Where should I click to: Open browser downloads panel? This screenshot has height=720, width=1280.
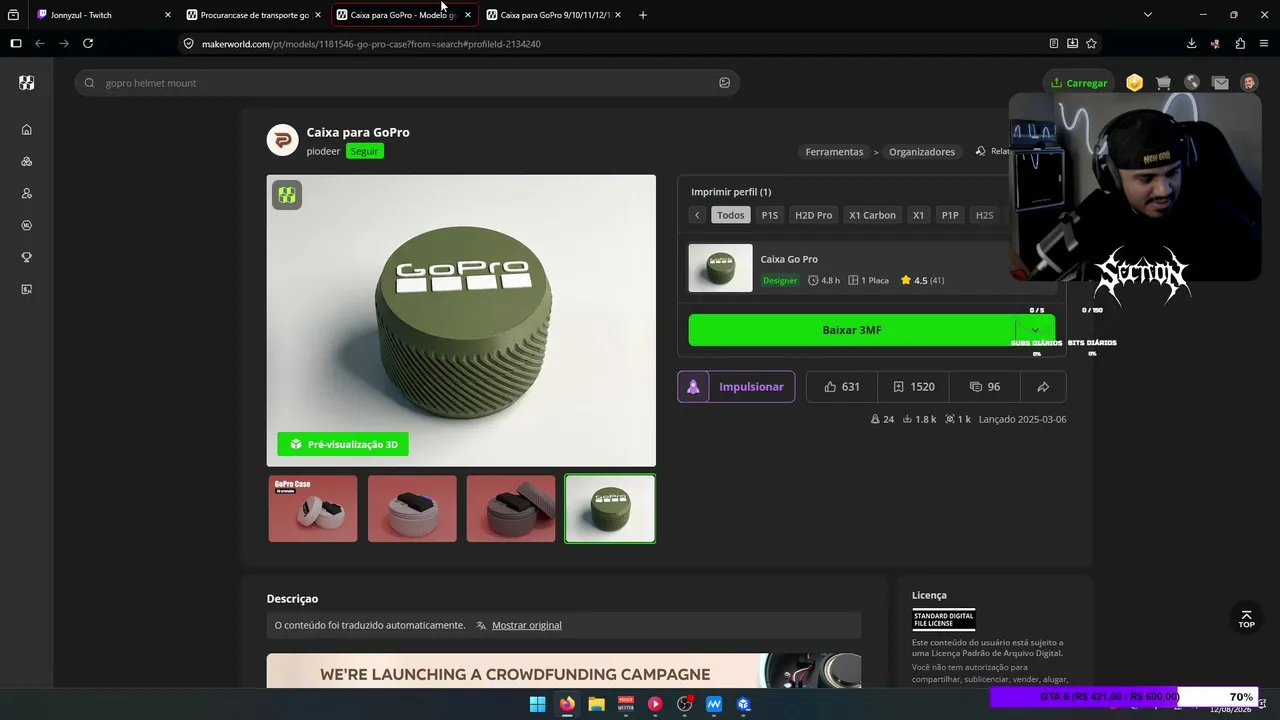coord(1191,43)
